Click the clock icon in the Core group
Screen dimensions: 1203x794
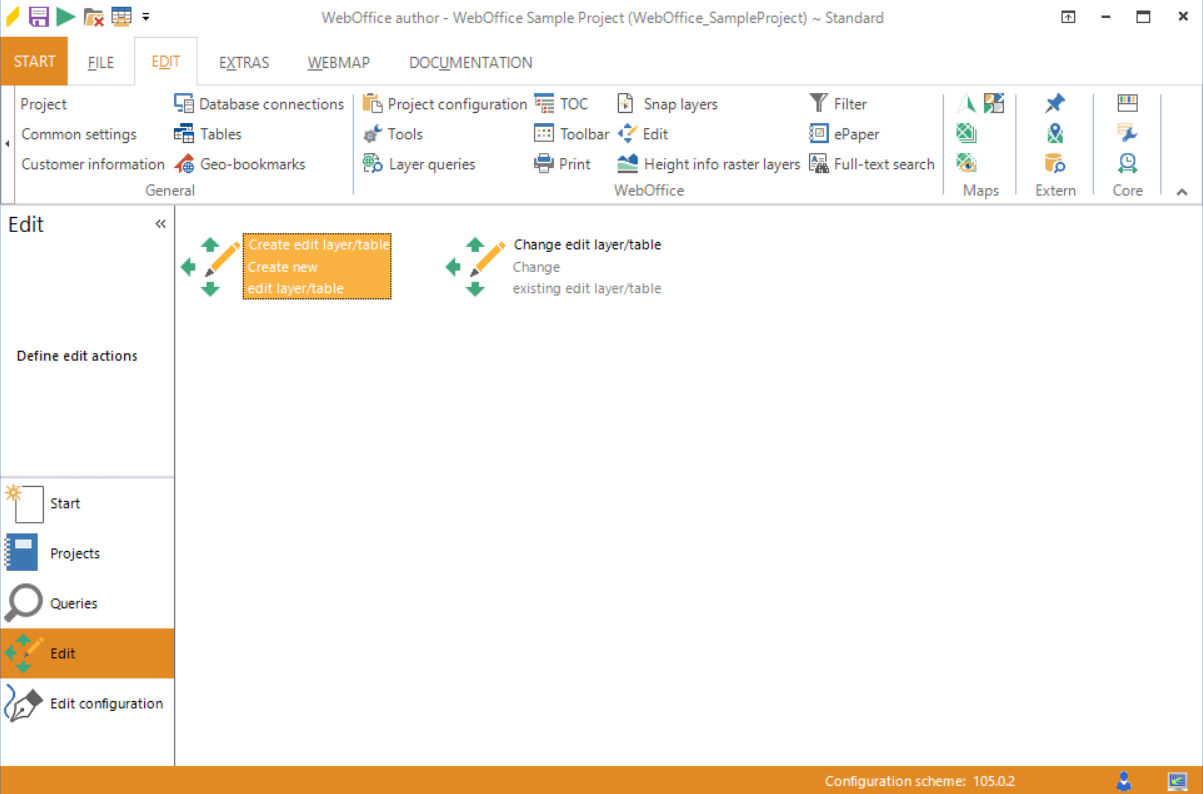[1127, 162]
